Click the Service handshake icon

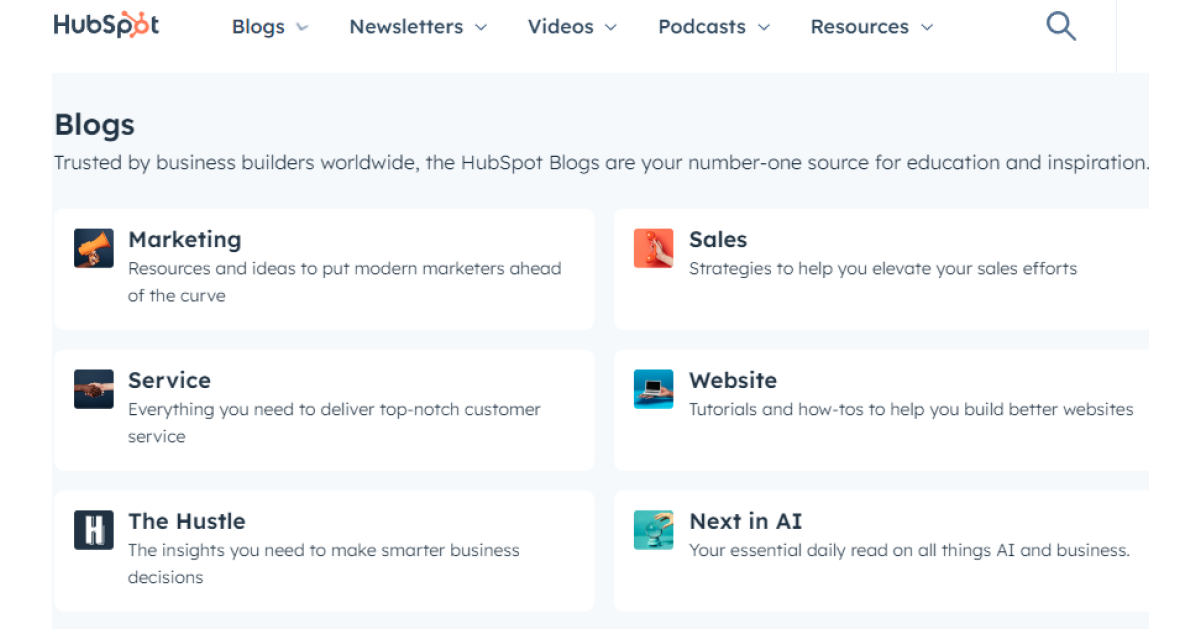point(94,389)
